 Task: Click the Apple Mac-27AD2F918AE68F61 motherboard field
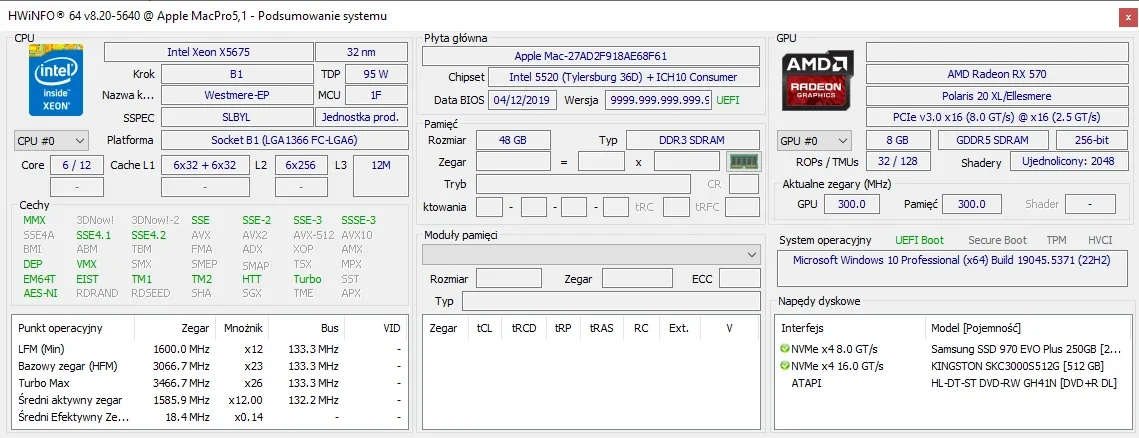coord(591,56)
